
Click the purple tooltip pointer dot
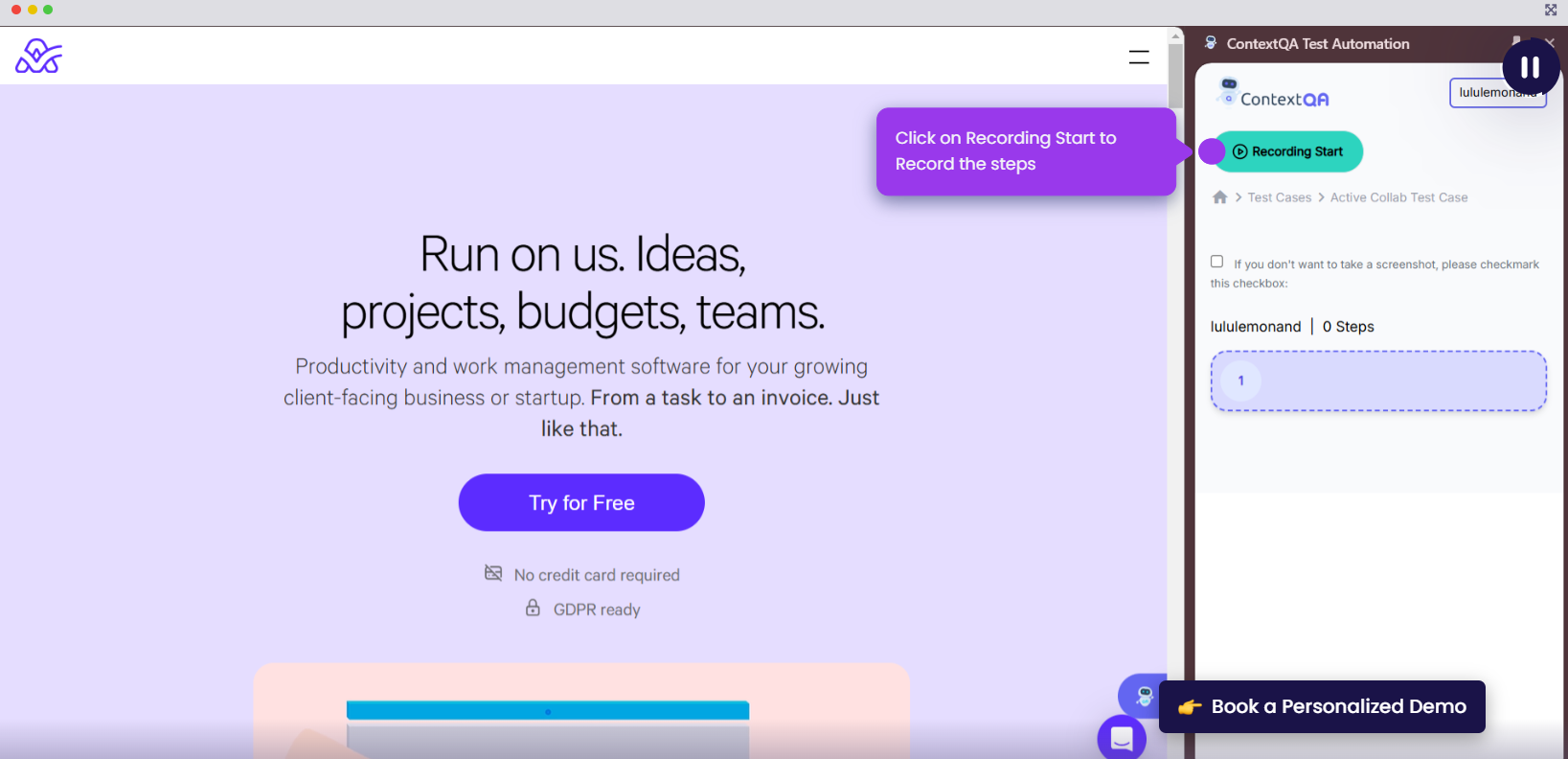coord(1212,151)
